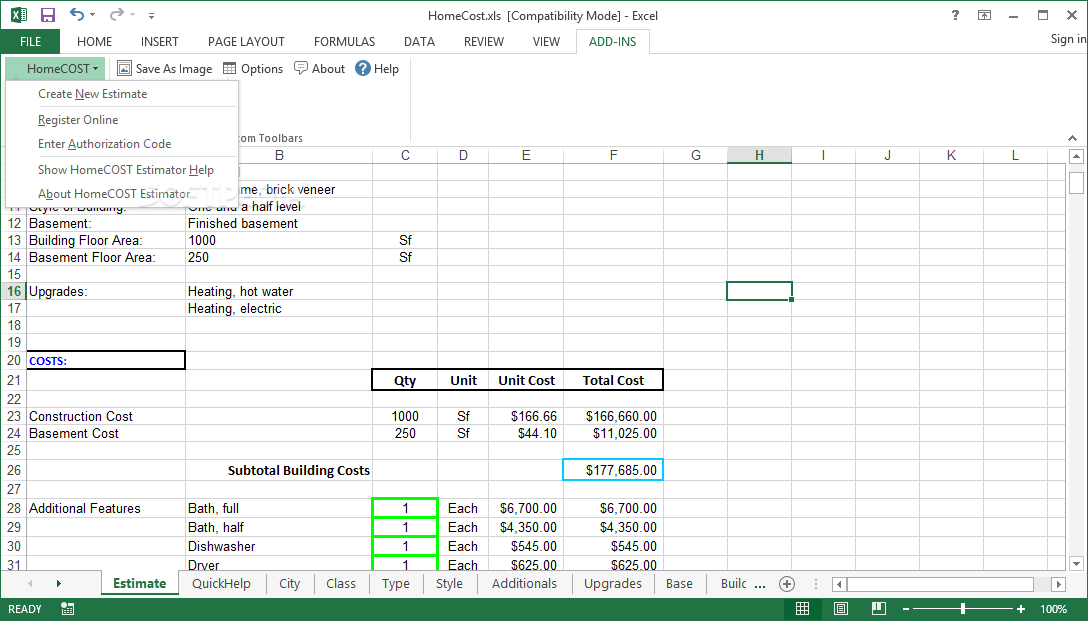This screenshot has width=1088, height=621.
Task: Open Ribbon Display Options icon
Action: [985, 15]
